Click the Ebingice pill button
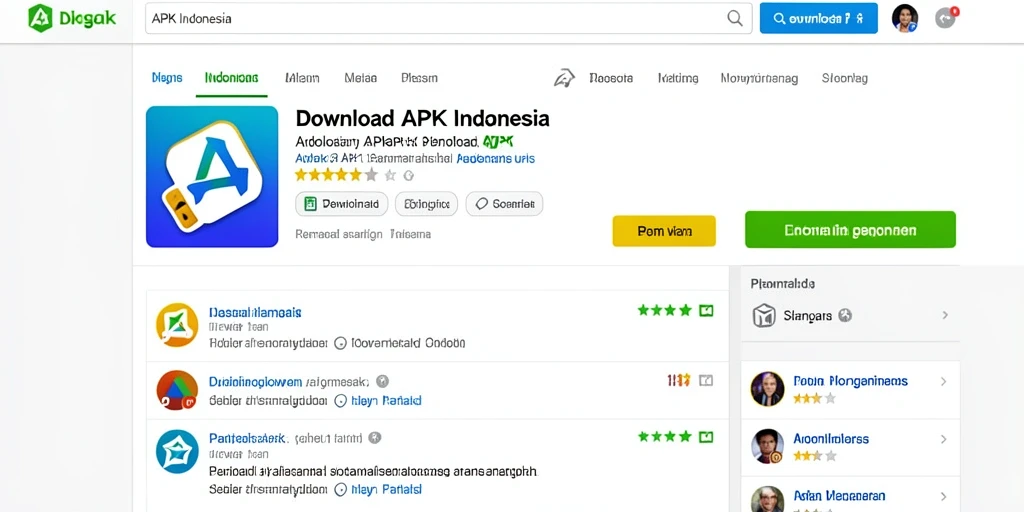The height and width of the screenshot is (512, 1024). (426, 204)
